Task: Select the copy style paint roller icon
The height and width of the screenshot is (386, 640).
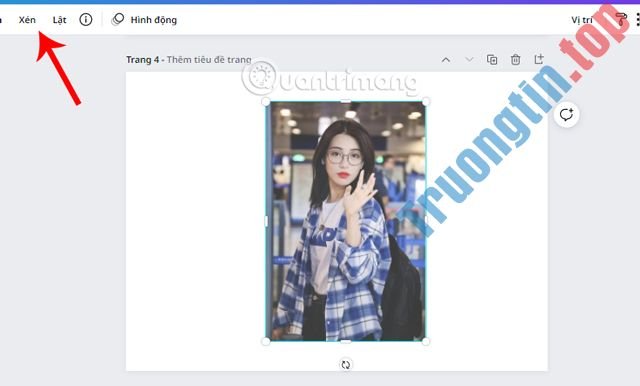Action: (x=621, y=20)
